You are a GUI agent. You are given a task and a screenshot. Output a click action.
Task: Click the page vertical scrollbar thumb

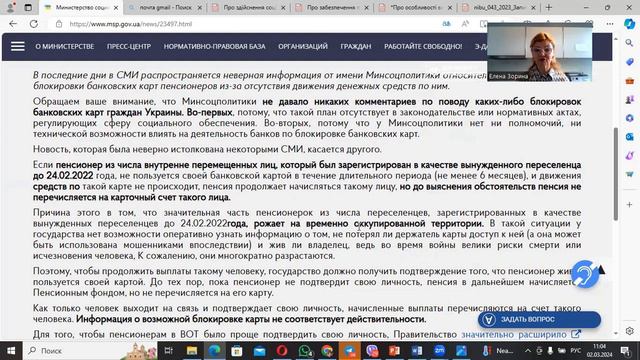click(616, 174)
